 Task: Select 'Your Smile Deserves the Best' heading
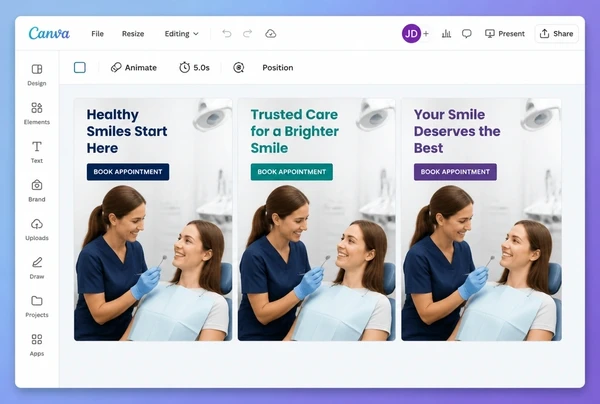click(x=457, y=131)
